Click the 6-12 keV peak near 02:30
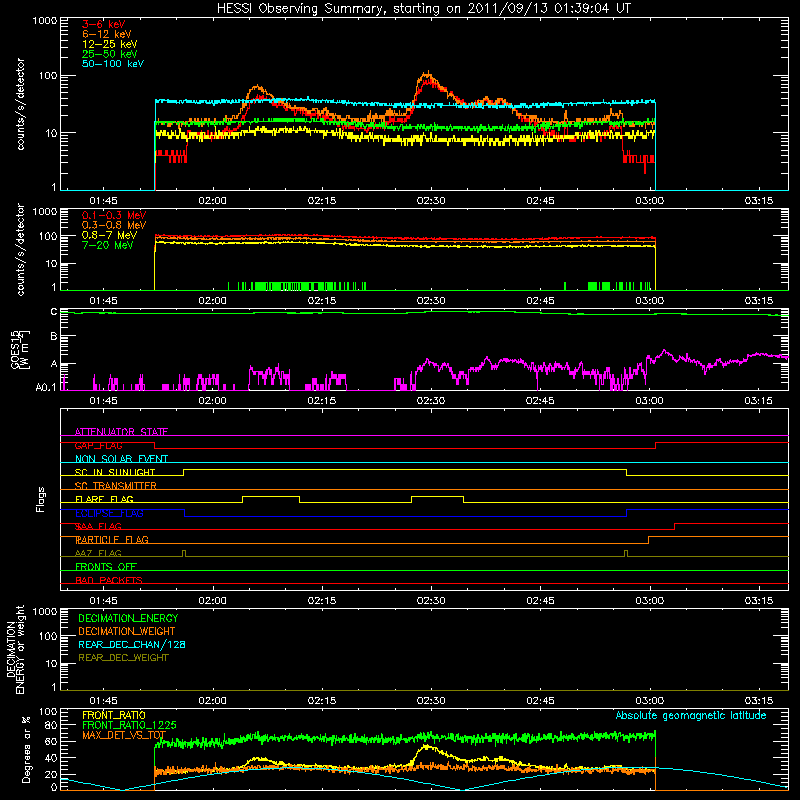 [x=428, y=75]
